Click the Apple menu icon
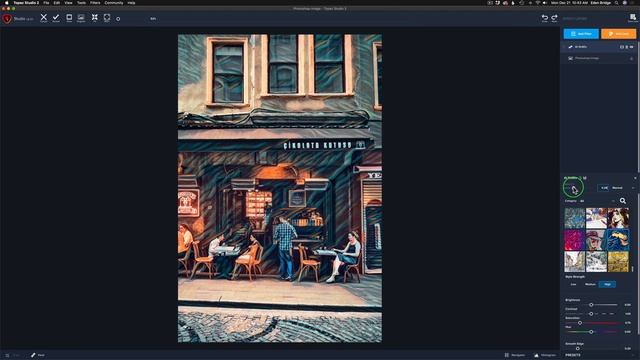Image resolution: width=640 pixels, height=360 pixels. click(6, 3)
